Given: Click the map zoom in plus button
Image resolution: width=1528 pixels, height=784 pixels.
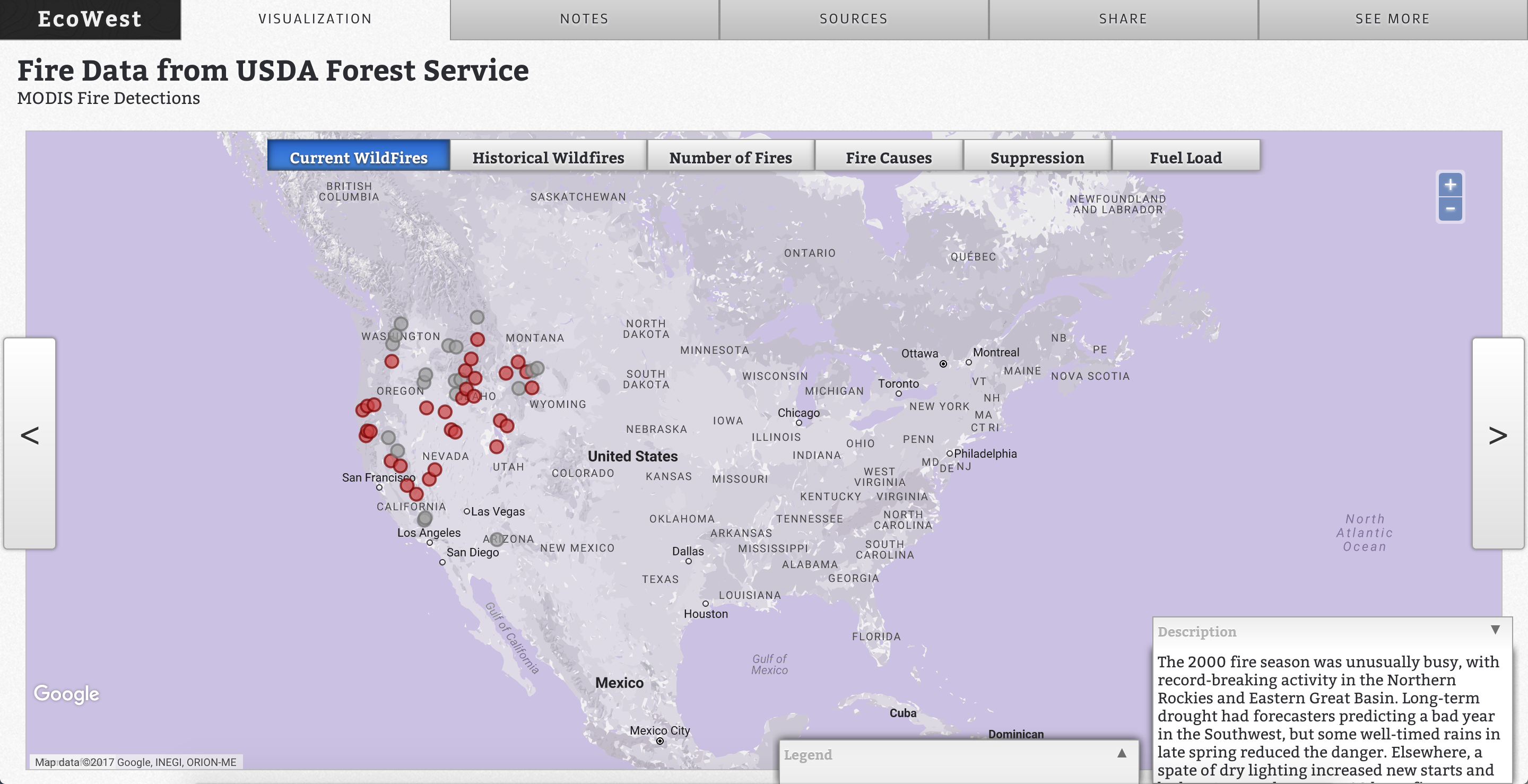Looking at the screenshot, I should click(x=1449, y=185).
